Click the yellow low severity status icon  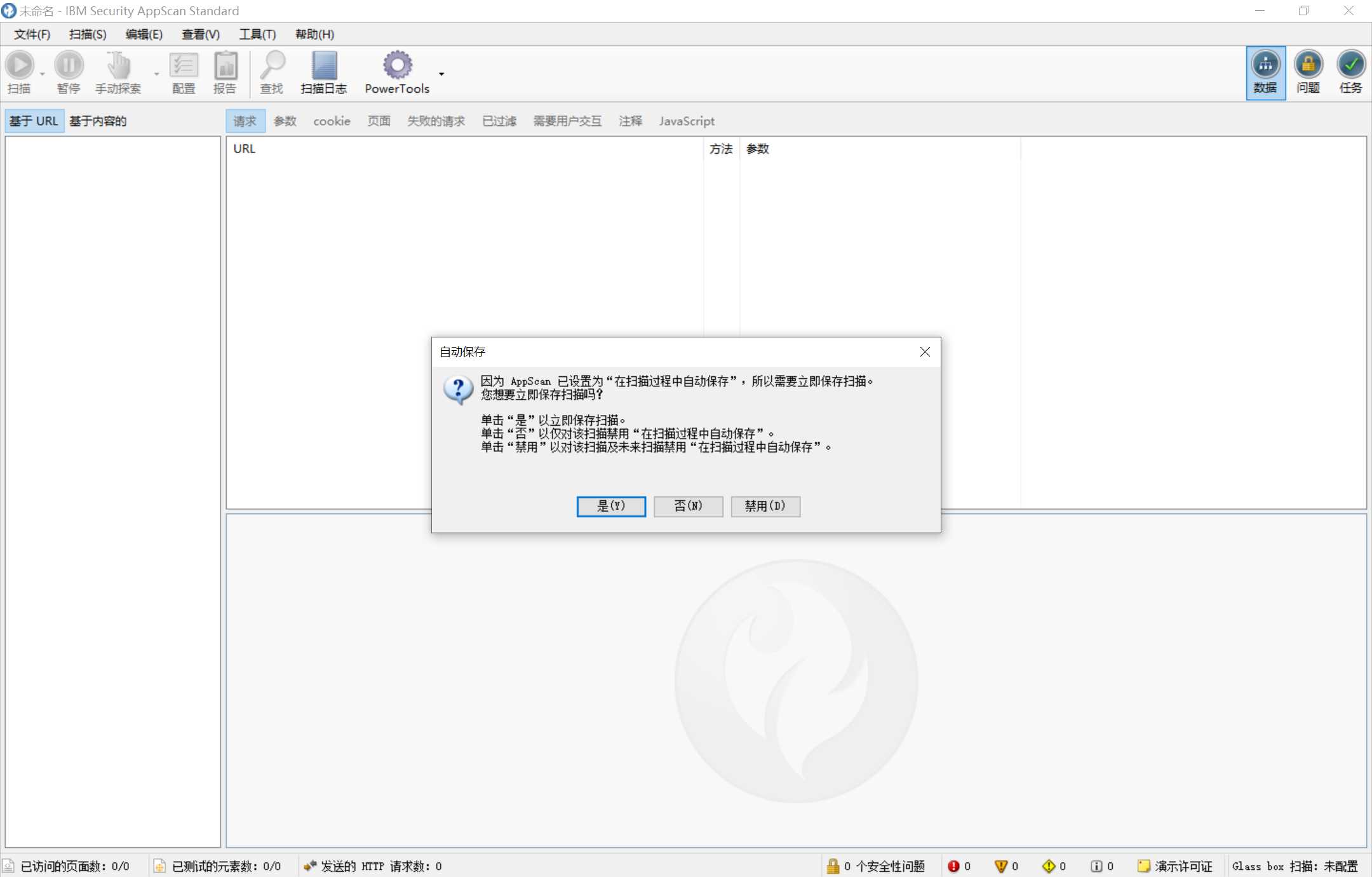click(1049, 866)
